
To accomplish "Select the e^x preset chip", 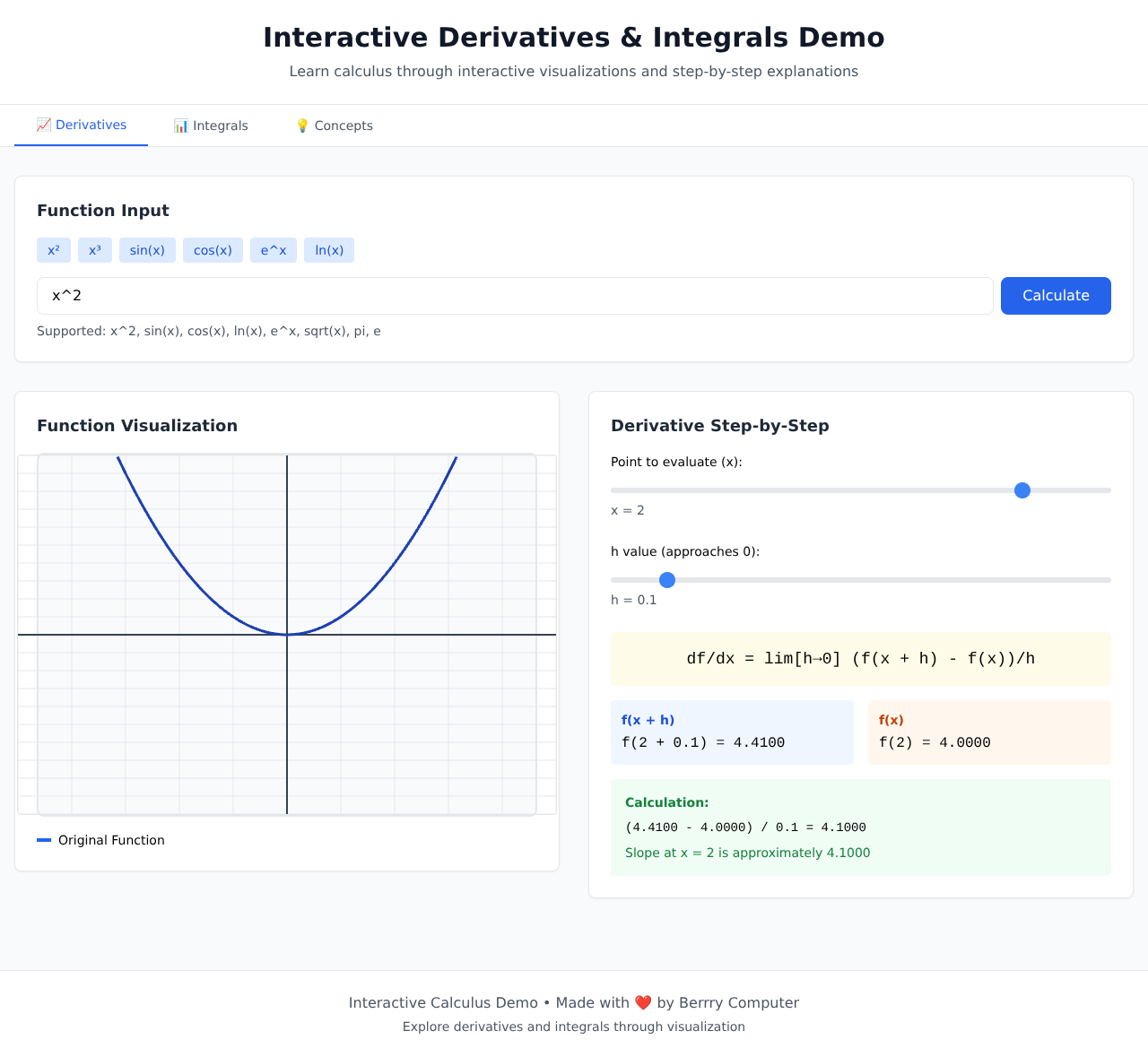I will pyautogui.click(x=274, y=250).
